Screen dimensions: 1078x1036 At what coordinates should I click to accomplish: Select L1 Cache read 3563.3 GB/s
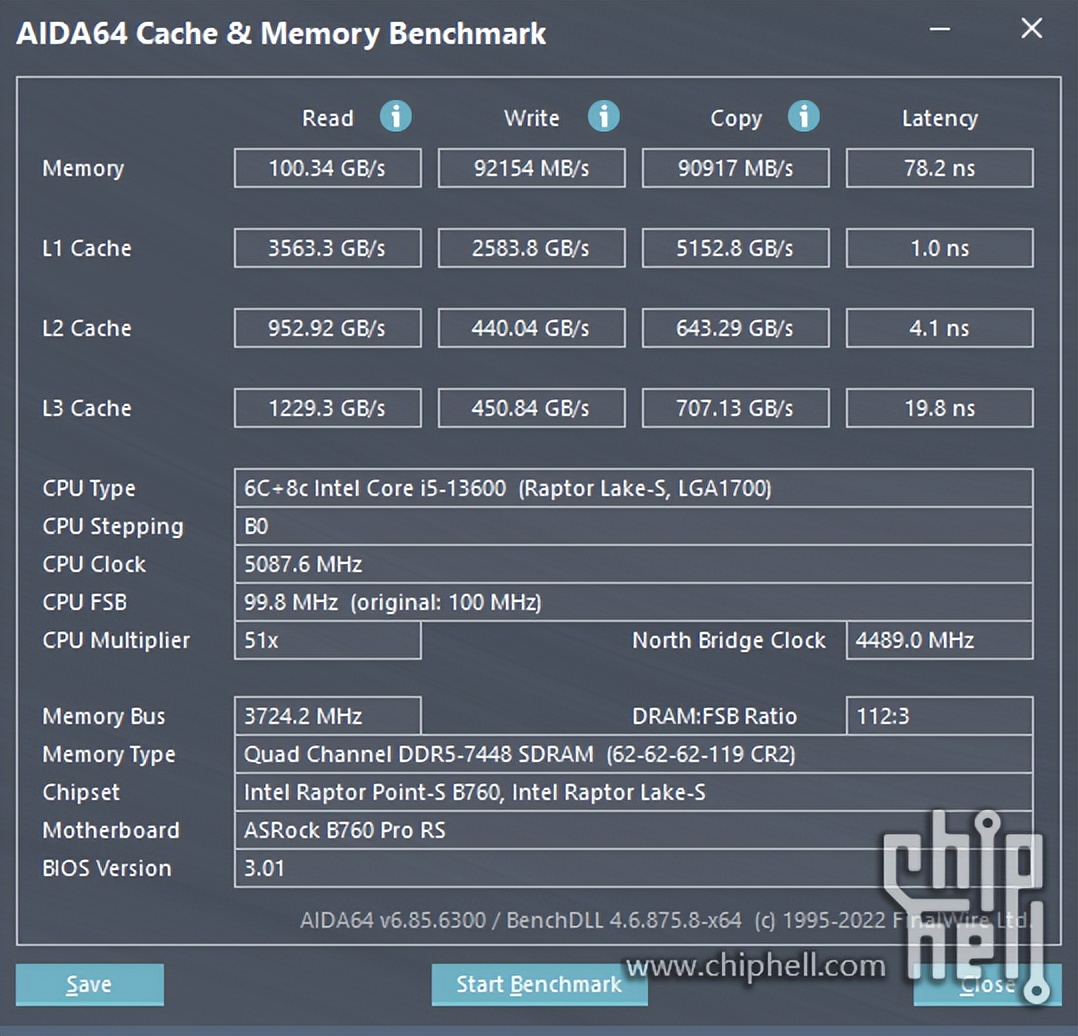point(327,247)
